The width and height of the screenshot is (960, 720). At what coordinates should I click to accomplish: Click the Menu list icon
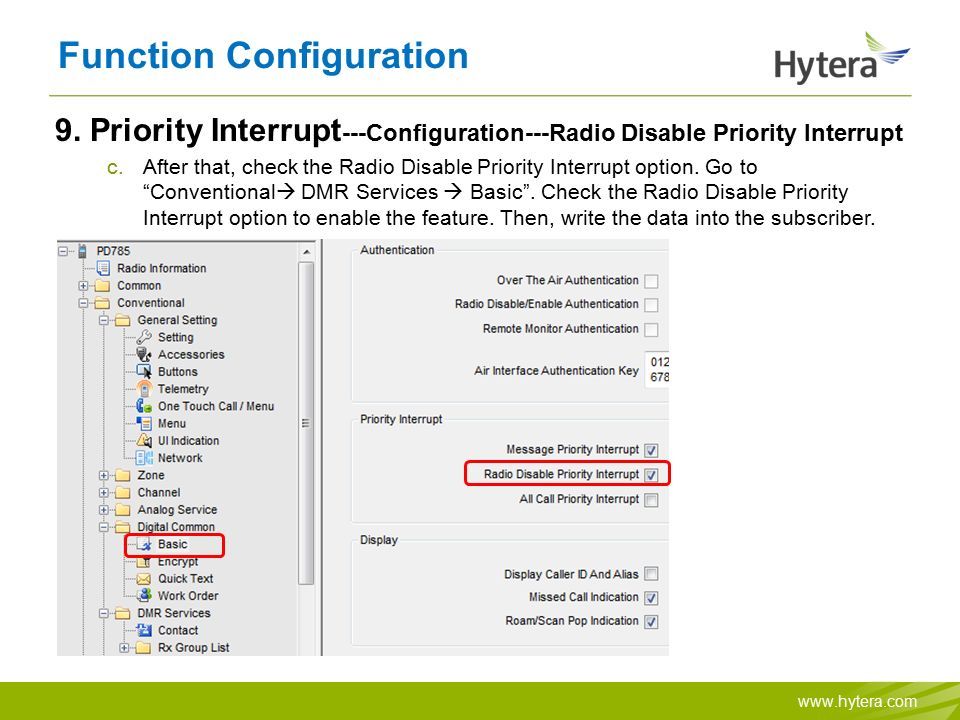click(144, 423)
